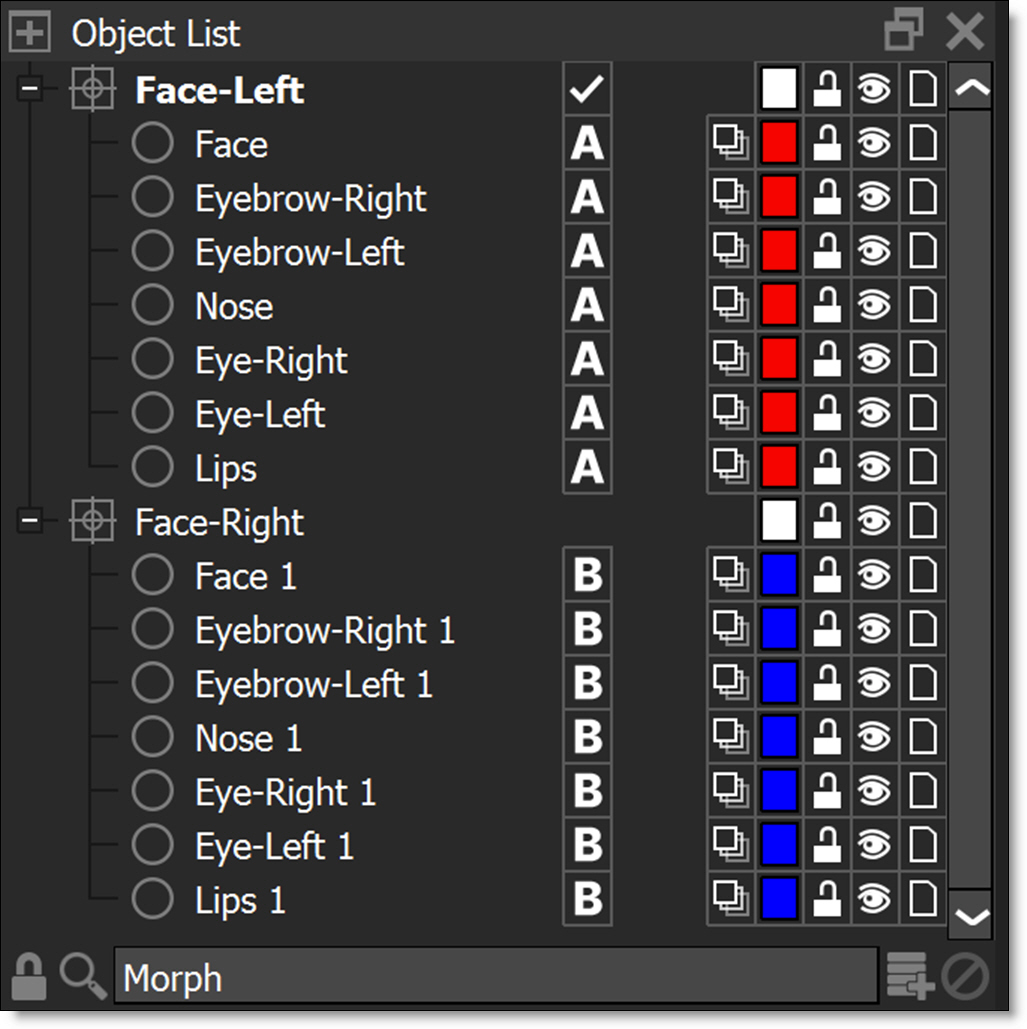Collapse the Face-Right group

point(31,522)
